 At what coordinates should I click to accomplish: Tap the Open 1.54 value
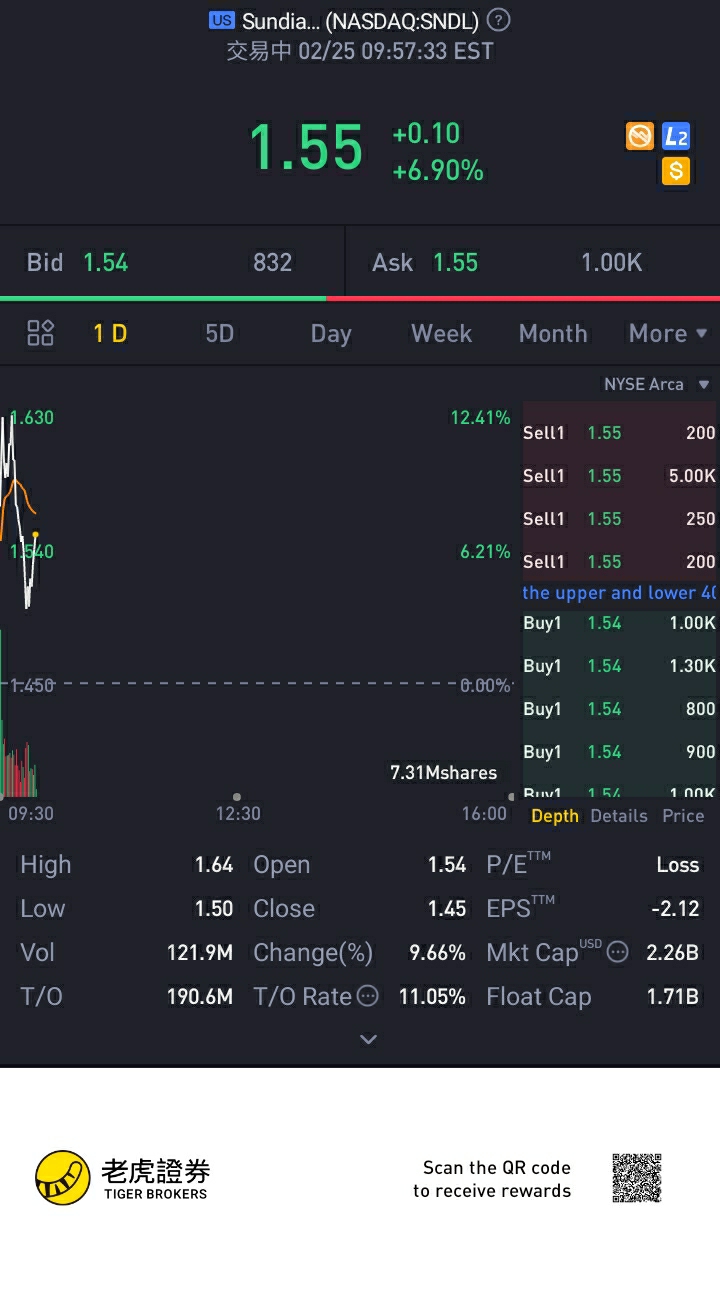447,865
